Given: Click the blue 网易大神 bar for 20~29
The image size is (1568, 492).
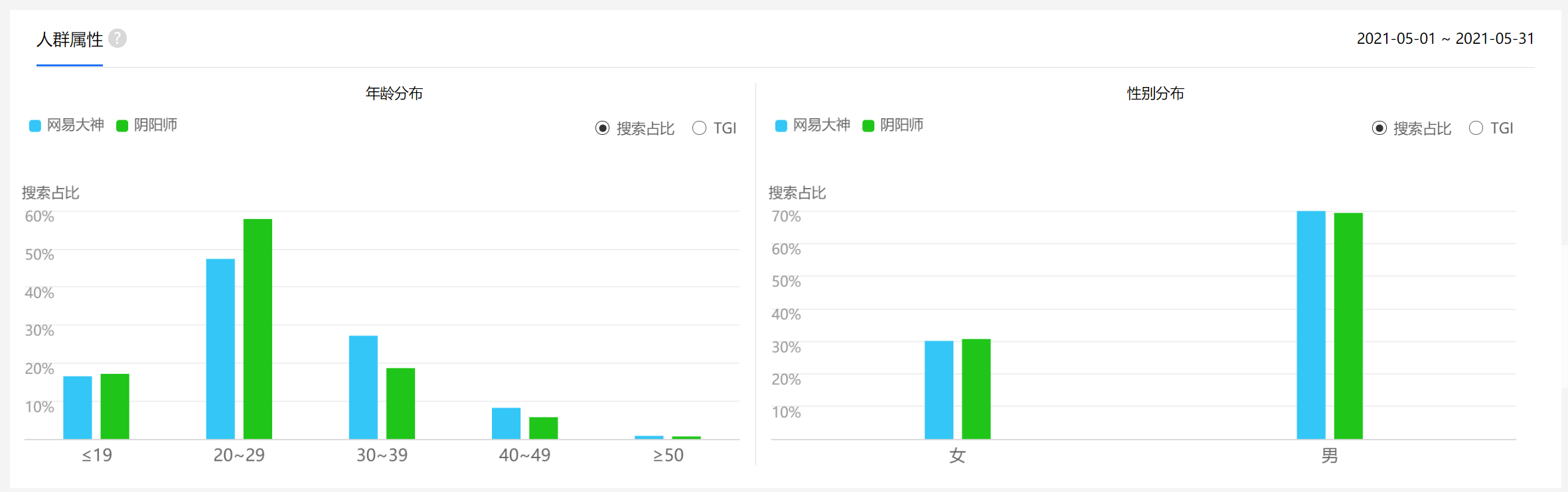Looking at the screenshot, I should click(220, 349).
